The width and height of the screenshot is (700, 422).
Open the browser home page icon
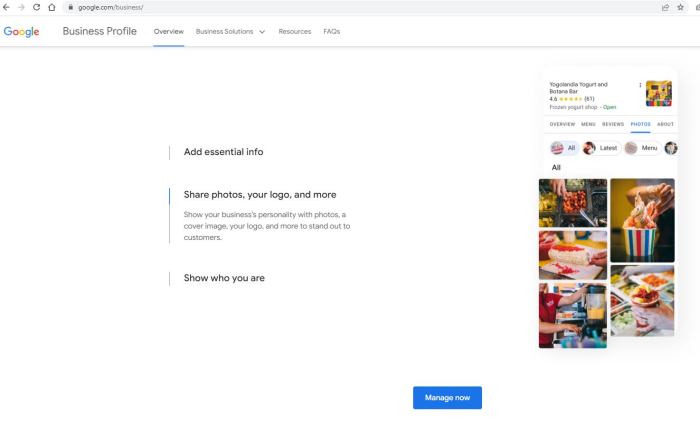[x=51, y=7]
